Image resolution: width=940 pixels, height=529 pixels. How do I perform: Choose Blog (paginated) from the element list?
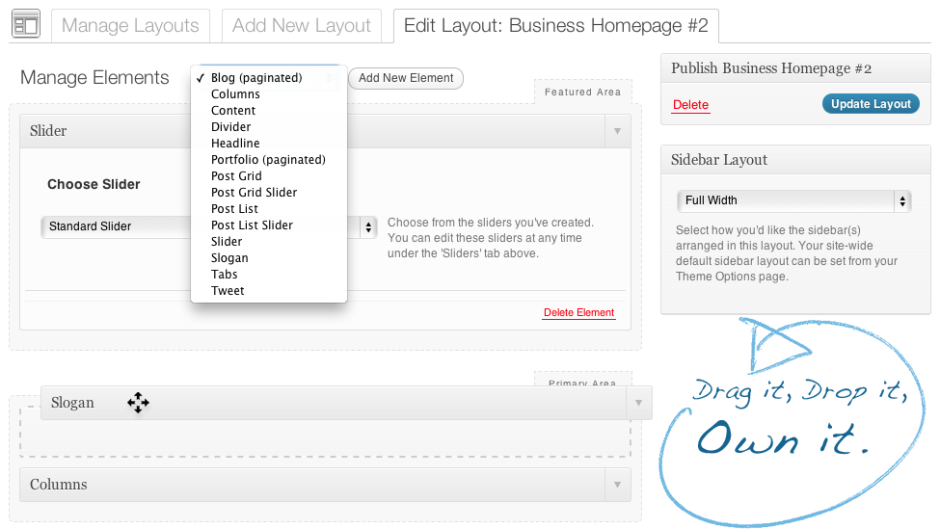point(256,78)
